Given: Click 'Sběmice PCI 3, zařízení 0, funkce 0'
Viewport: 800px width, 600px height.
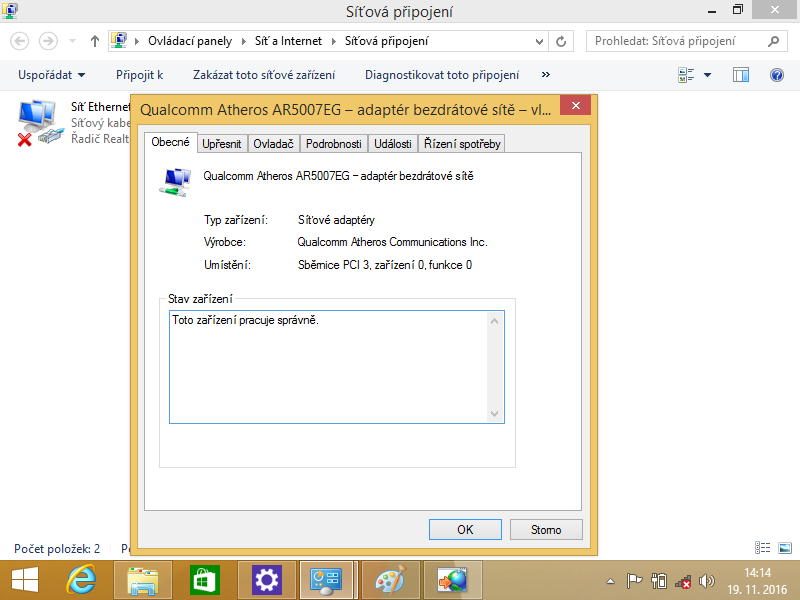Looking at the screenshot, I should pyautogui.click(x=385, y=265).
